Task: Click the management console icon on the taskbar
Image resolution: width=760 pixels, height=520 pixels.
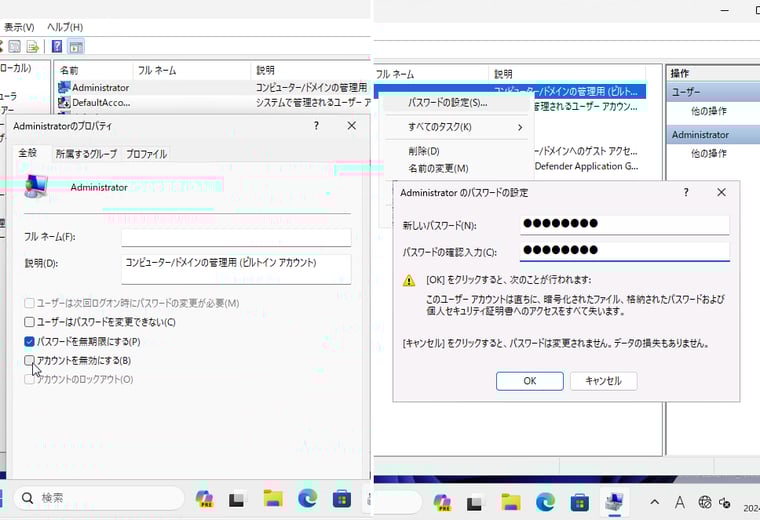Action: (x=613, y=501)
